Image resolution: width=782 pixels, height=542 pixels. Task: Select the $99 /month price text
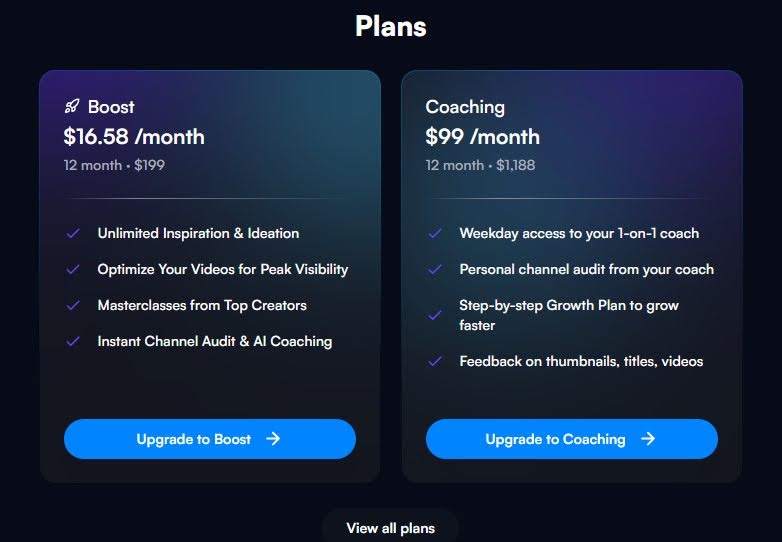(x=482, y=137)
